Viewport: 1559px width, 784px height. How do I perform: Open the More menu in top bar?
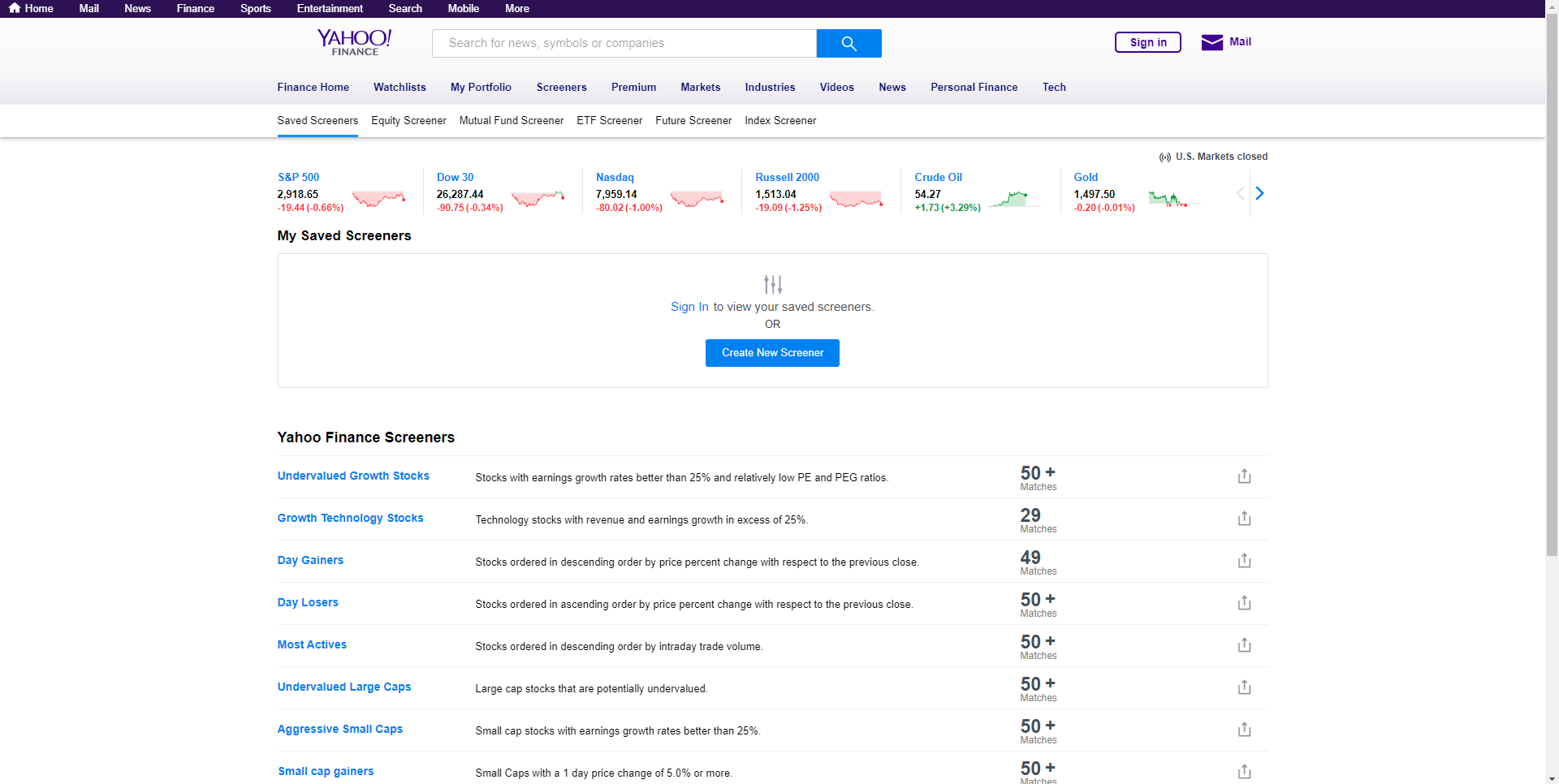click(516, 8)
